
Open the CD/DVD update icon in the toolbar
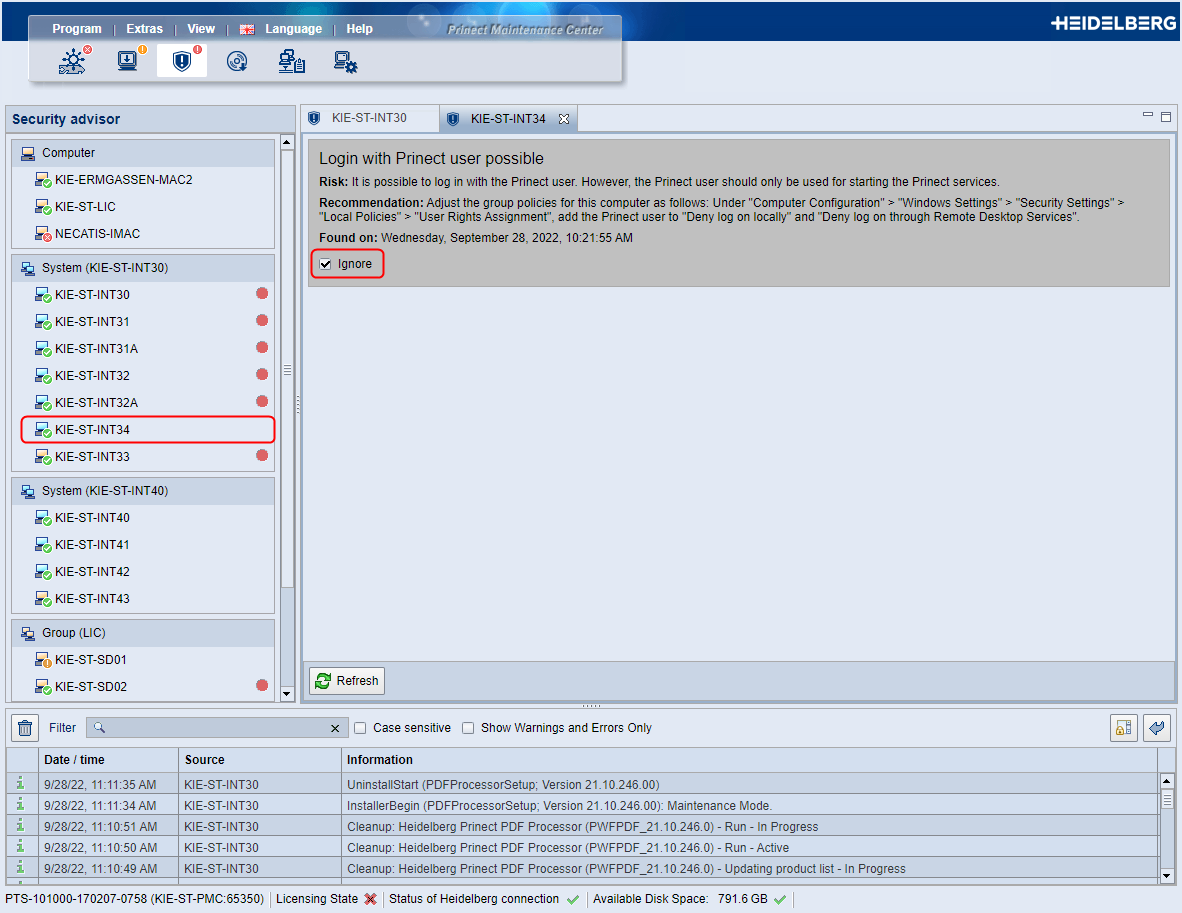pos(237,60)
